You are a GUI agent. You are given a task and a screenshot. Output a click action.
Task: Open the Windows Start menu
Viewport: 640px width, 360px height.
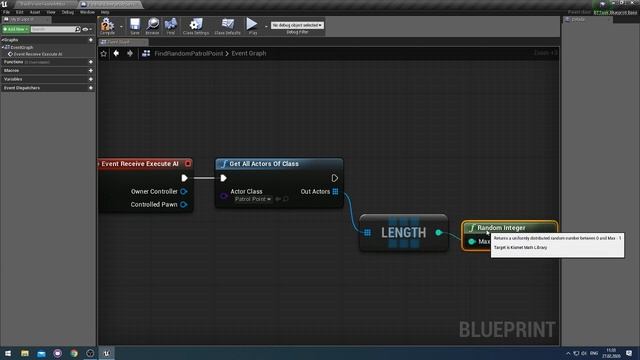click(x=8, y=353)
